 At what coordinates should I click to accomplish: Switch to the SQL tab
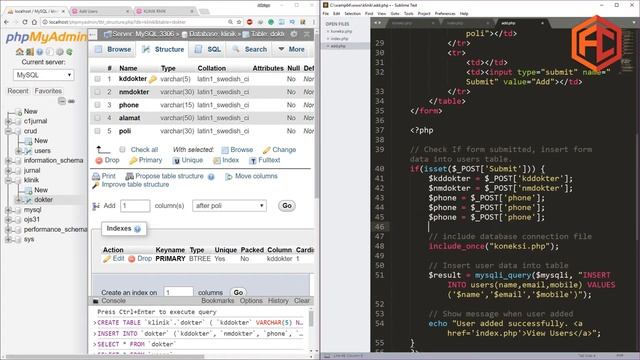point(208,49)
